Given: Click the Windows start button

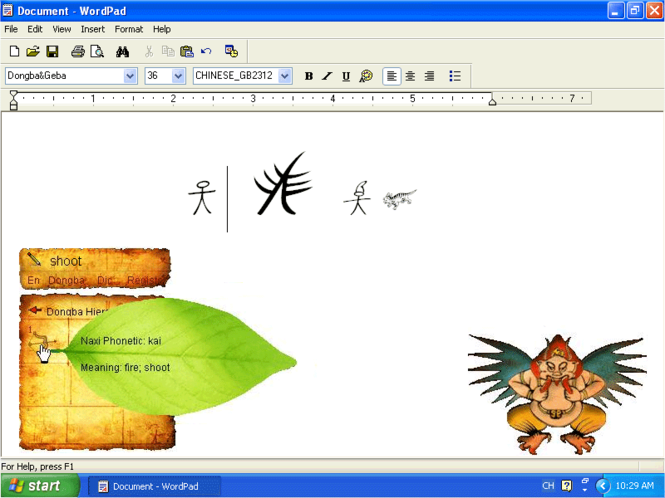Looking at the screenshot, I should point(40,486).
